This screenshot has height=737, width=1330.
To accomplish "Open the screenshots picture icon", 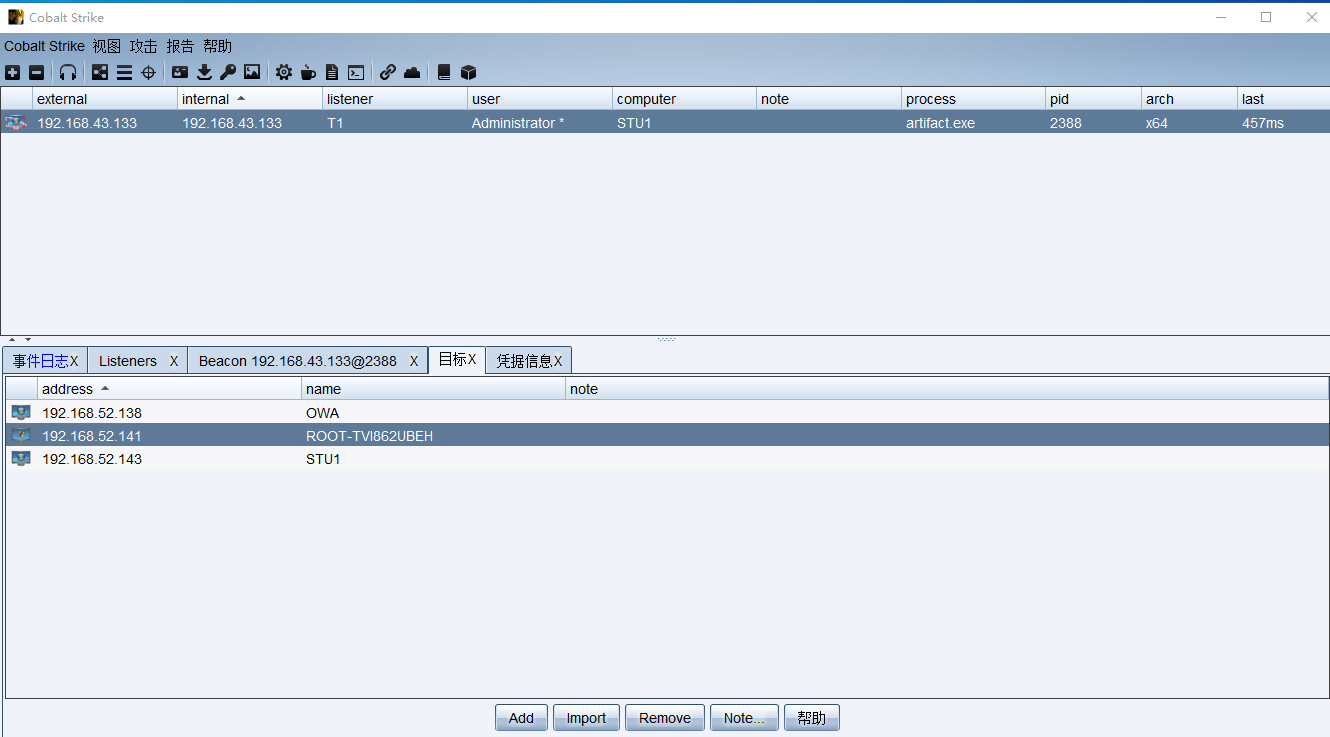I will [x=252, y=72].
